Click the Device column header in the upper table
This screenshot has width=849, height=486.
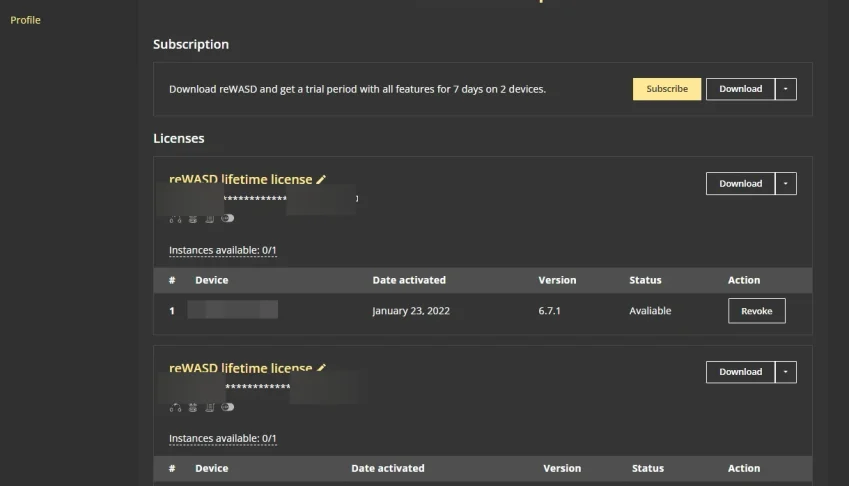tap(212, 280)
